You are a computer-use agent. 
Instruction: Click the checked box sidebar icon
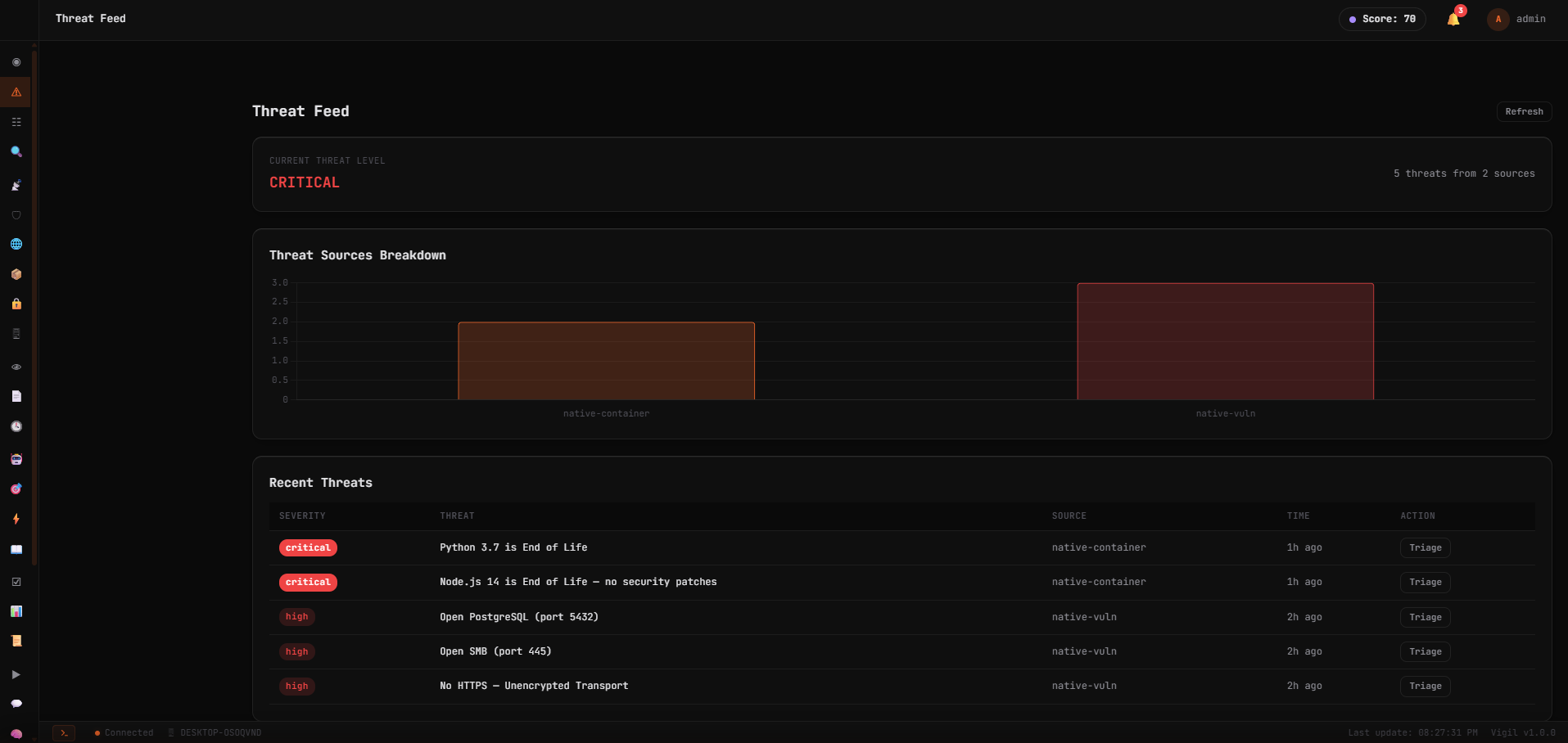[x=16, y=582]
